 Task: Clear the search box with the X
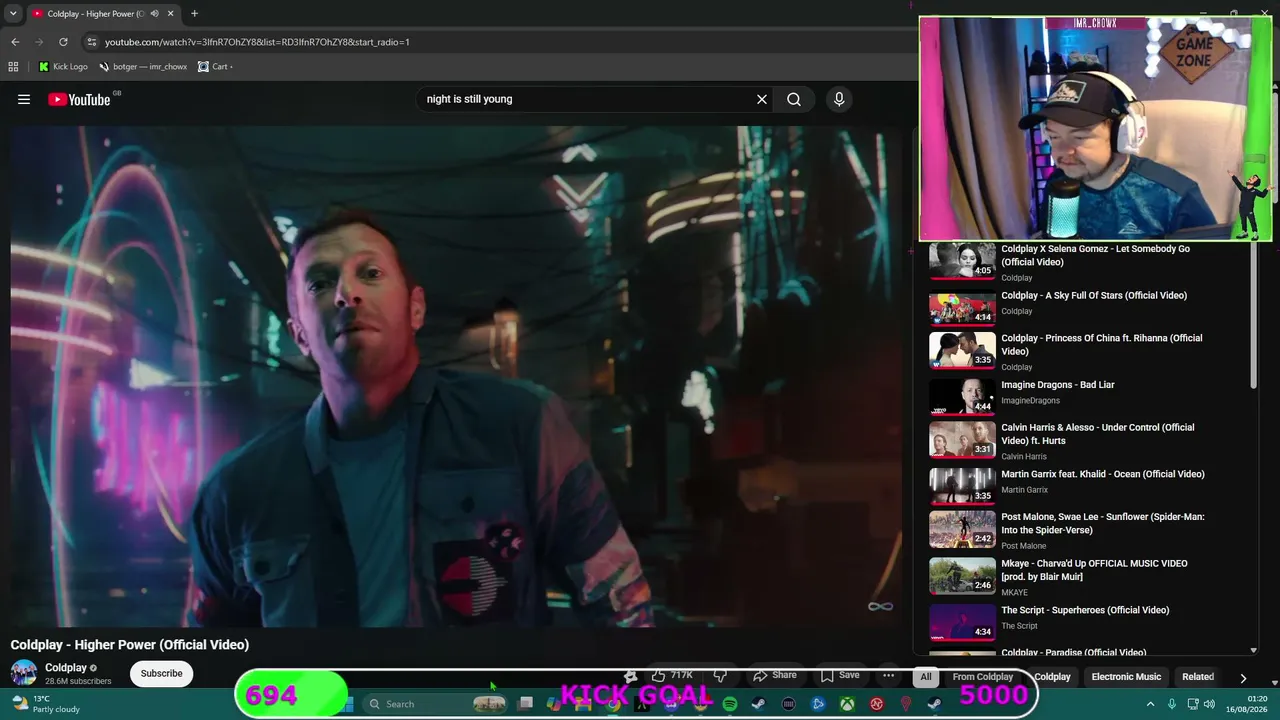click(x=762, y=99)
